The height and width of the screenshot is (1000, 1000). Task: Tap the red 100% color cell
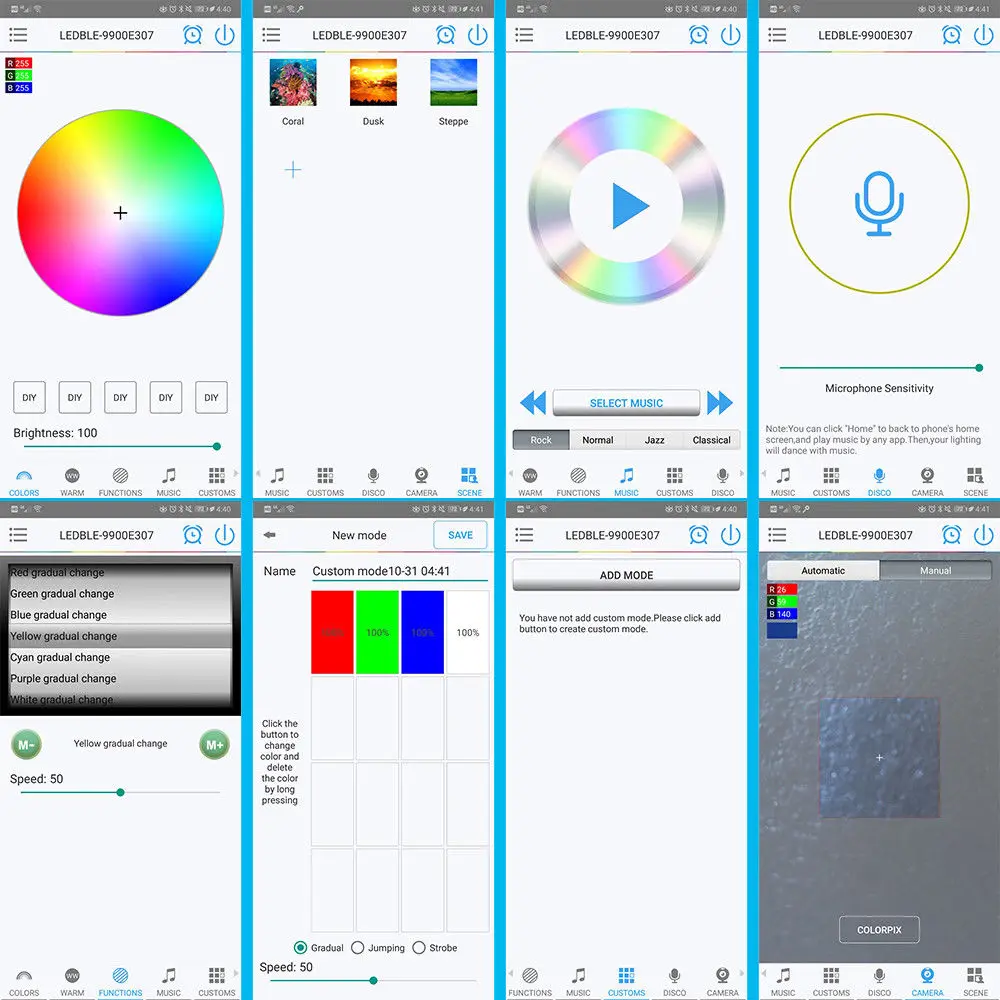(332, 632)
